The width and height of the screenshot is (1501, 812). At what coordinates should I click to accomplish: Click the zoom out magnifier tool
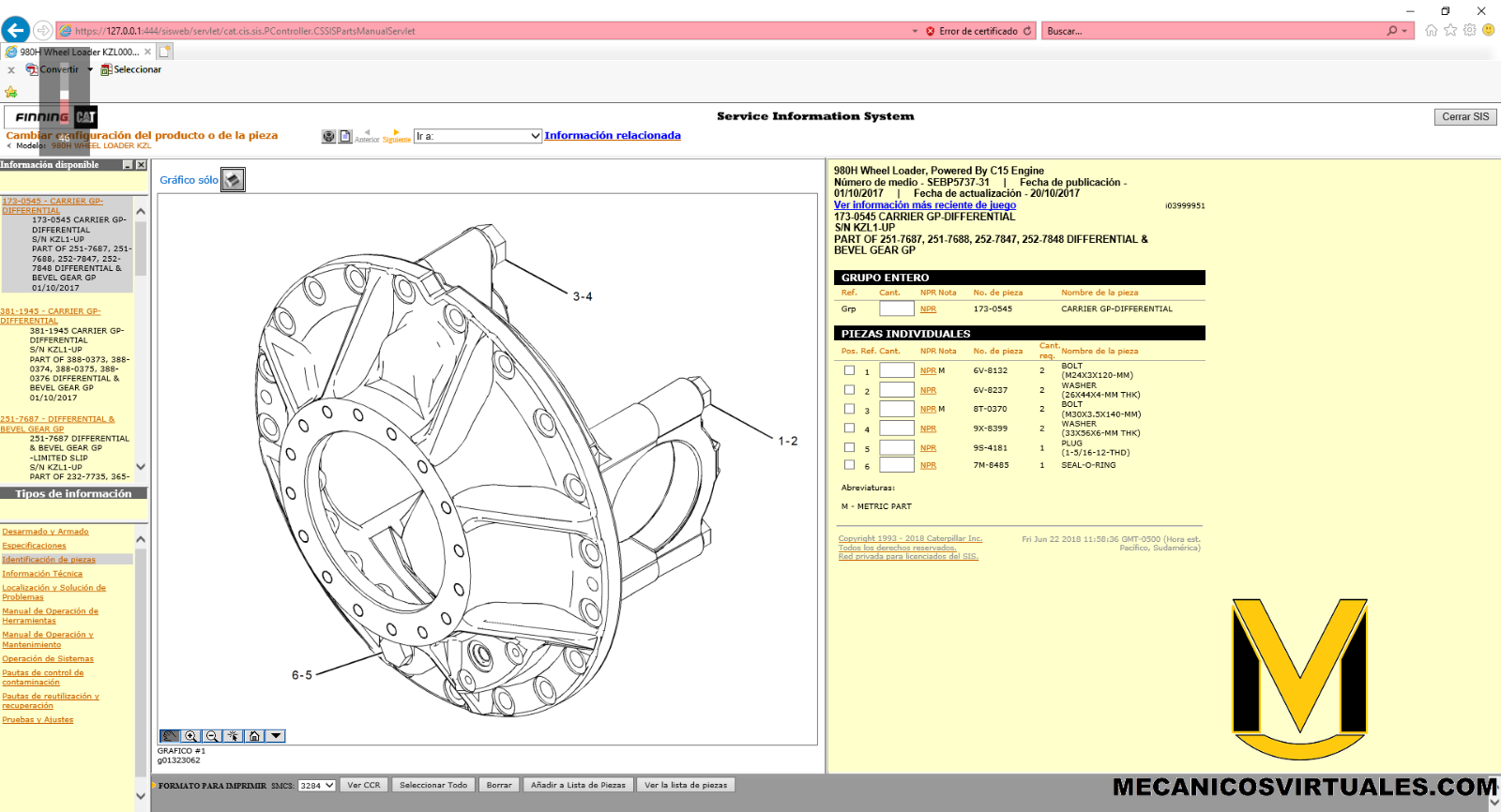coord(212,736)
